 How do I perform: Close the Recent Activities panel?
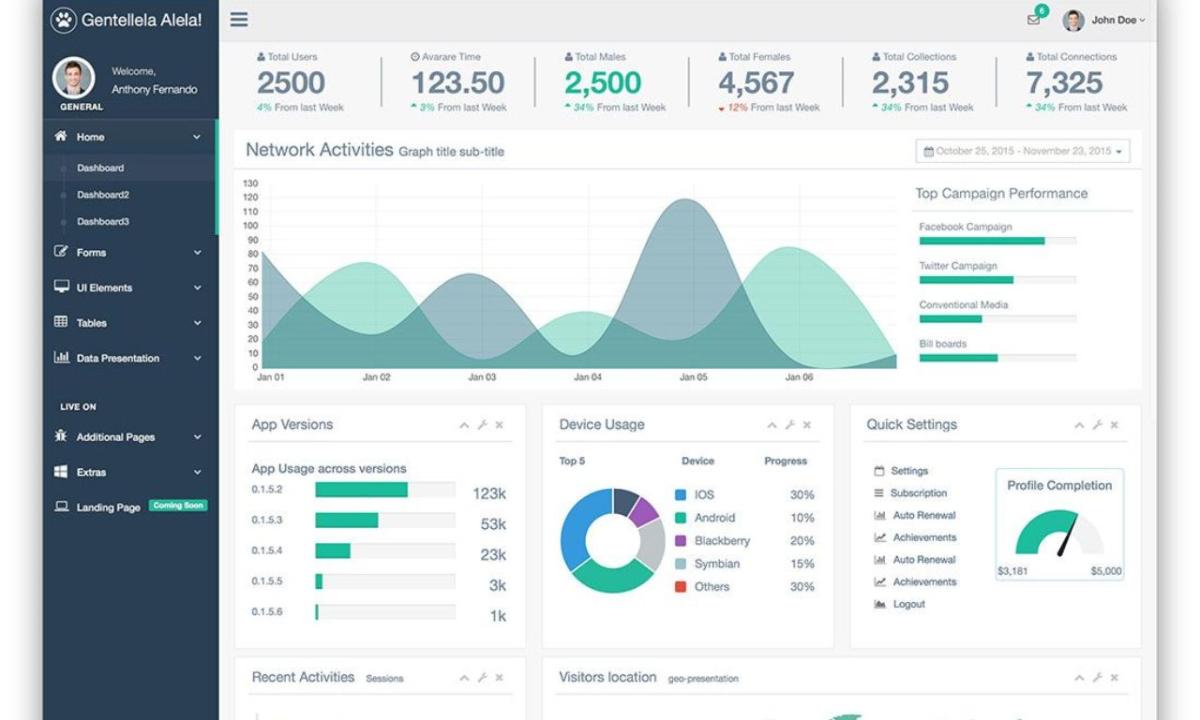[x=499, y=678]
